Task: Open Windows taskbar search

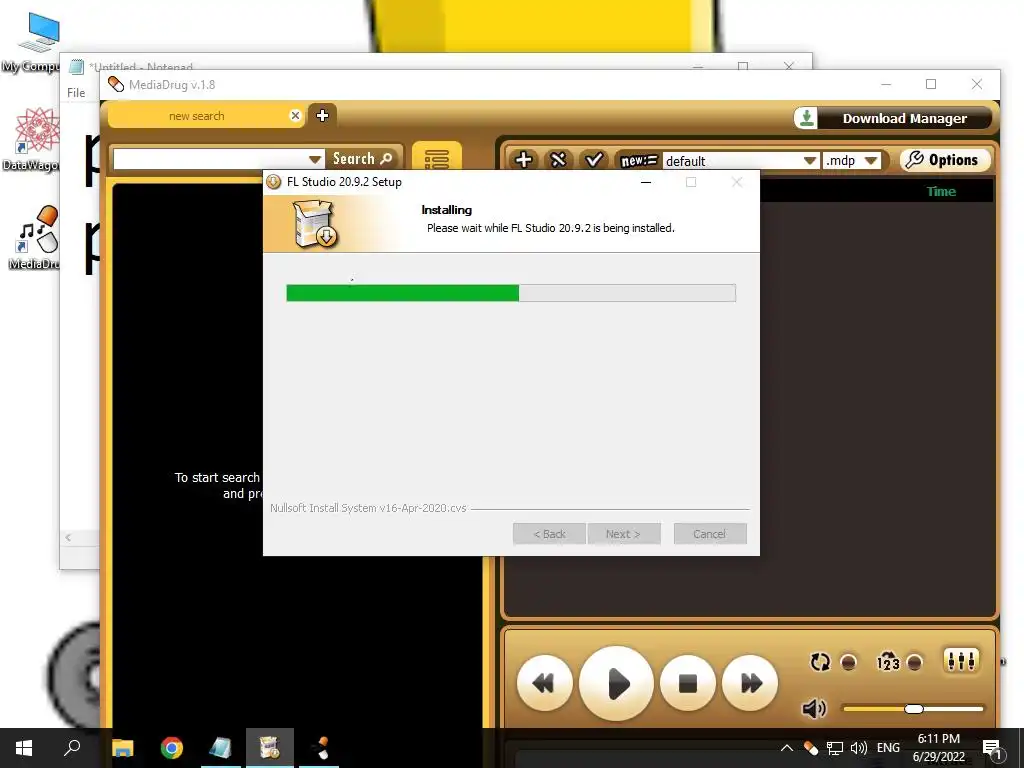Action: pyautogui.click(x=72, y=748)
